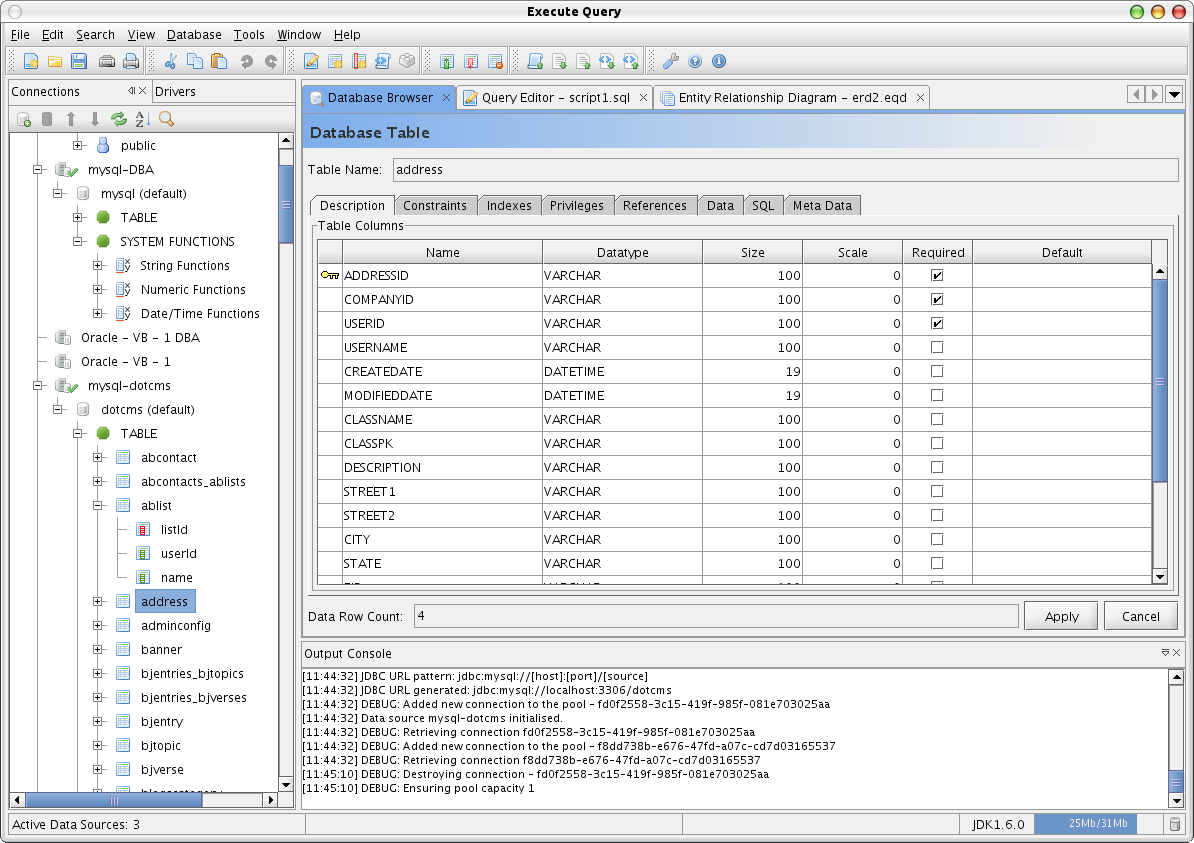1194x843 pixels.
Task: Click the Table Name input field
Action: point(785,170)
